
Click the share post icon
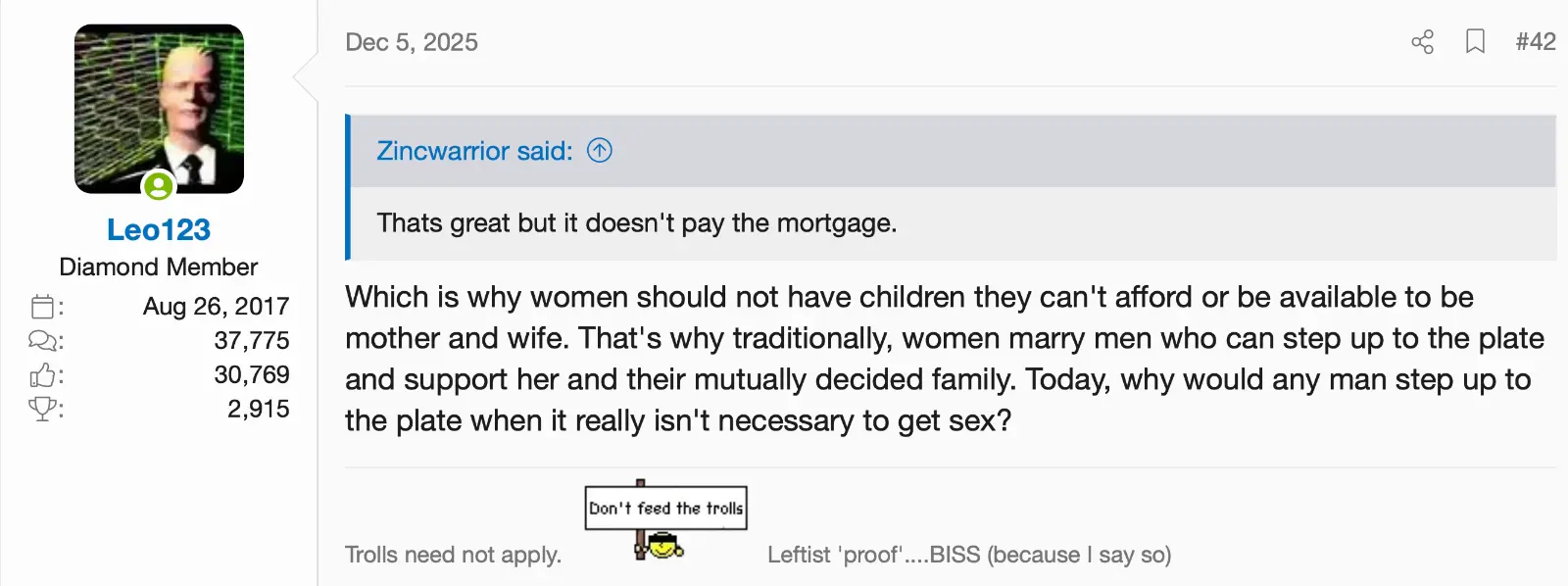(1422, 42)
